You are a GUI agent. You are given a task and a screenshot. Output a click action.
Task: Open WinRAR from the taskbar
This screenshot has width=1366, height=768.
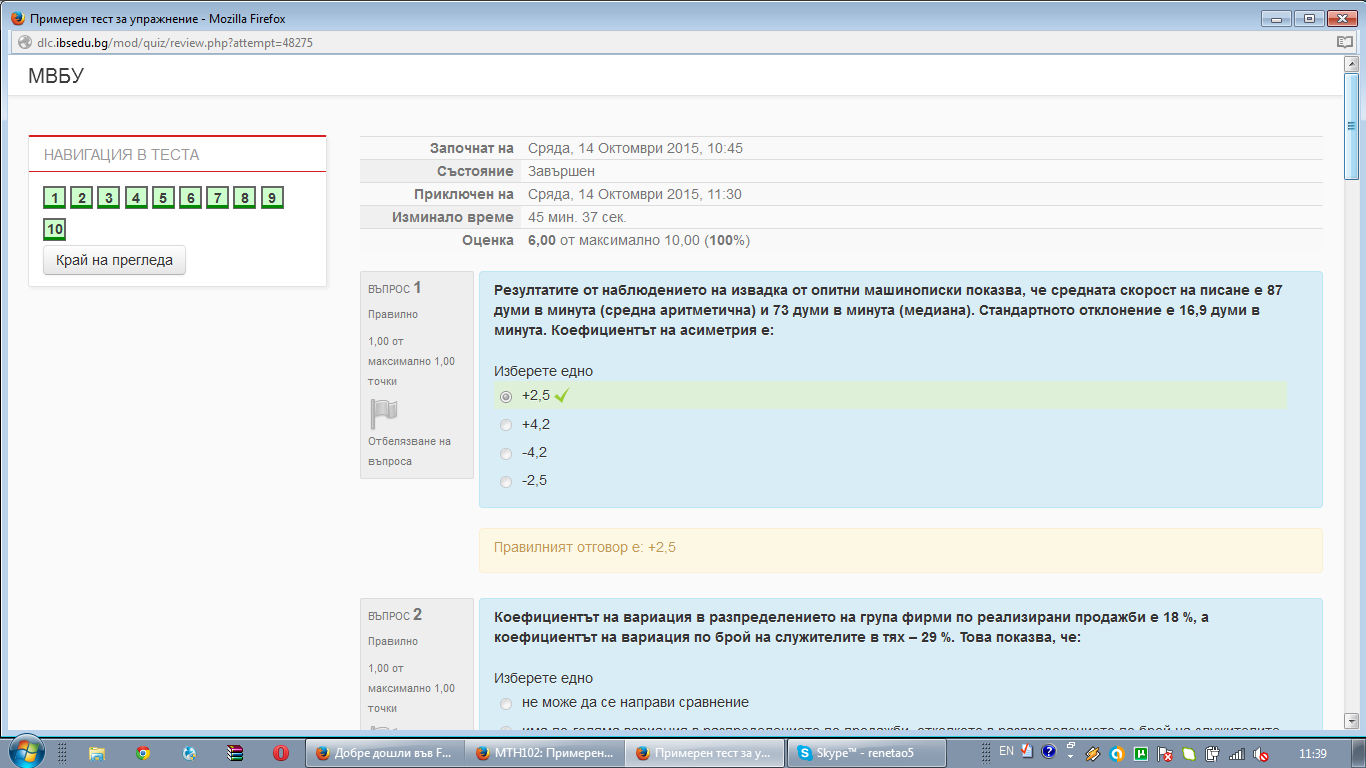235,753
